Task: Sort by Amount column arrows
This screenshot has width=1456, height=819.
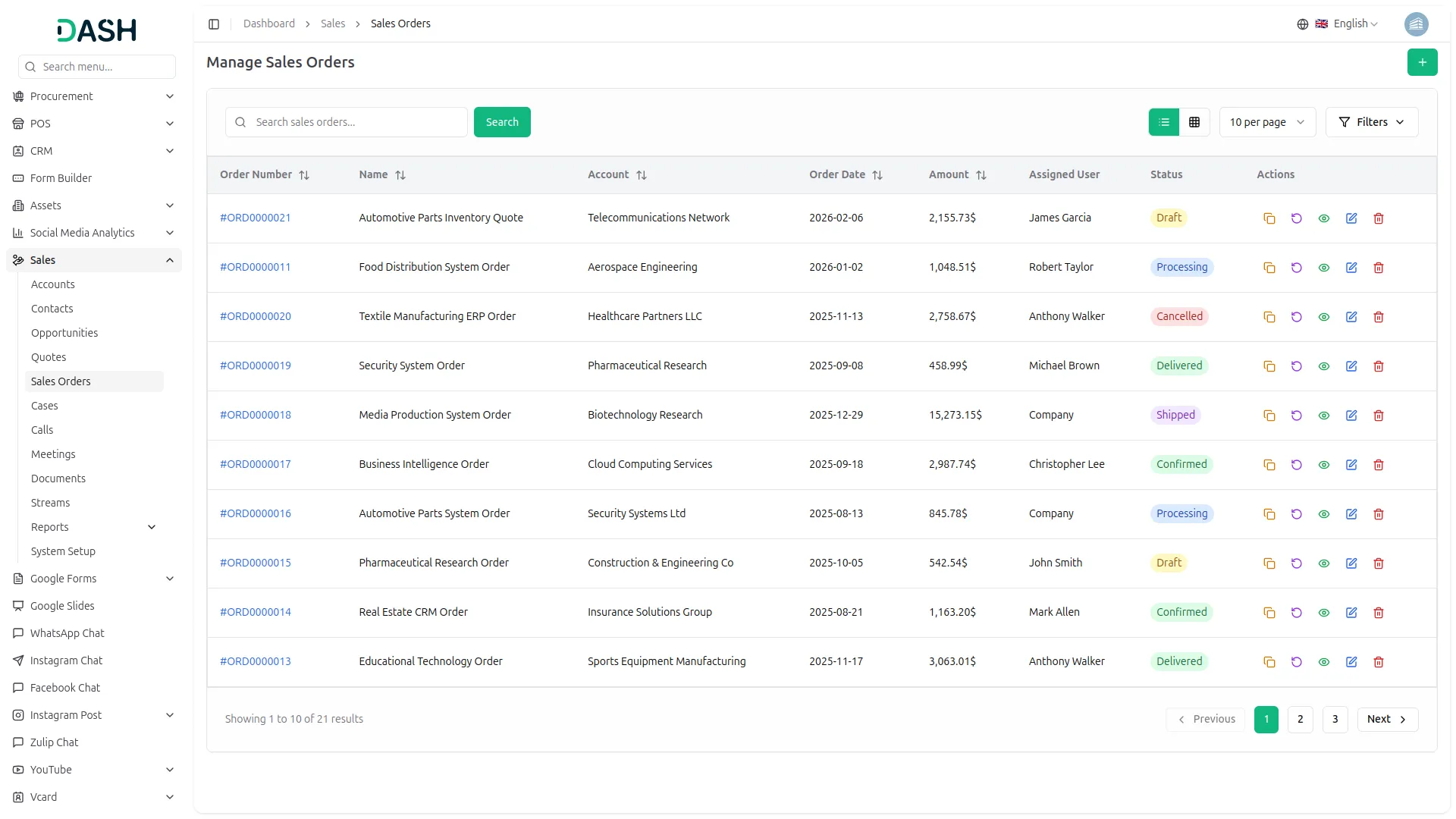Action: (981, 175)
